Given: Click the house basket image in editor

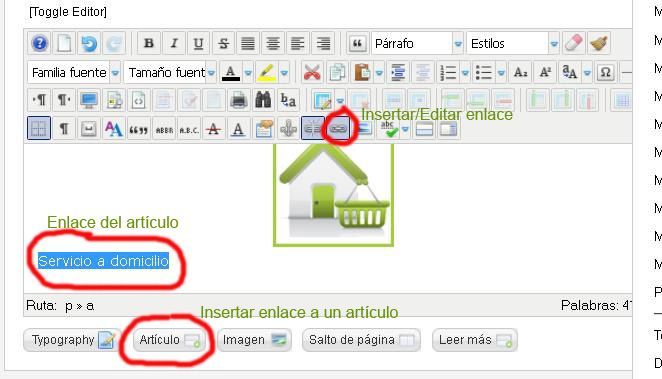Looking at the screenshot, I should point(334,195).
